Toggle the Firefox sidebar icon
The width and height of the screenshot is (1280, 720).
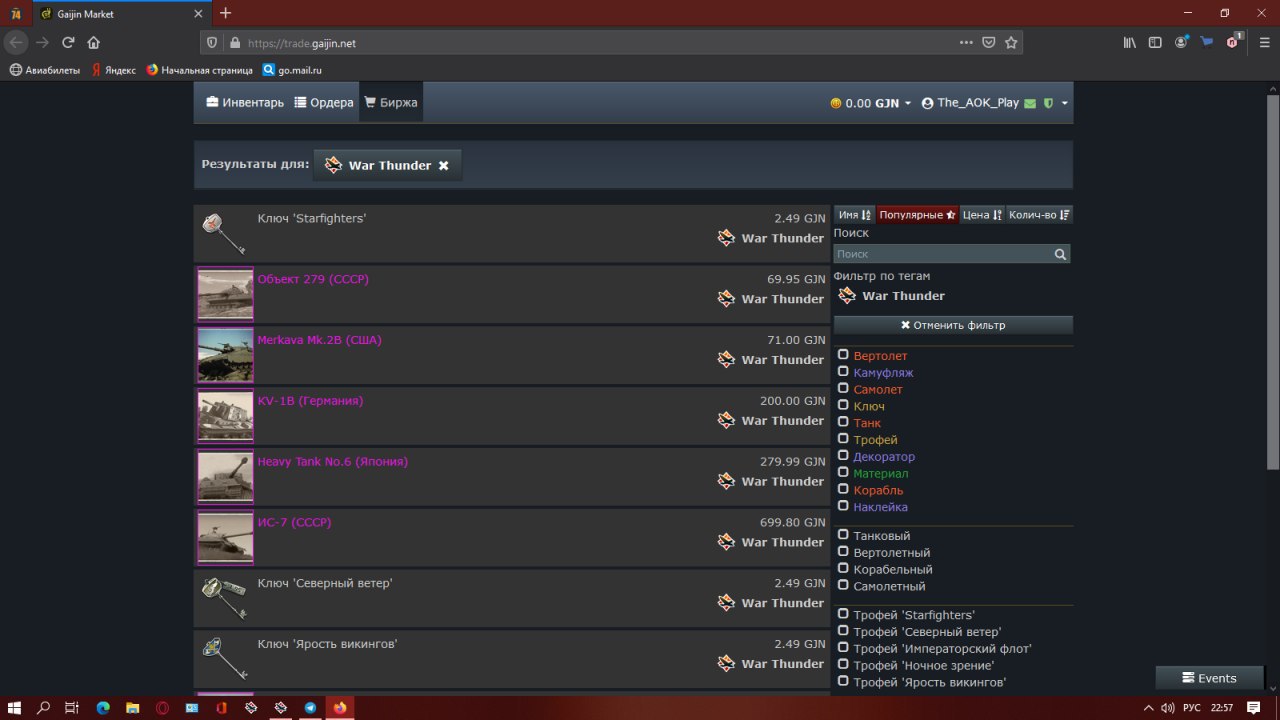click(1155, 43)
